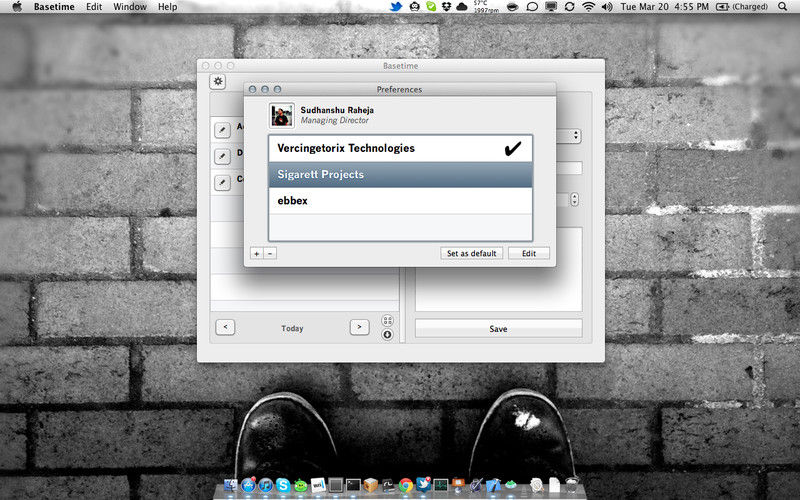Click the plus button to add account
800x500 pixels.
click(257, 253)
